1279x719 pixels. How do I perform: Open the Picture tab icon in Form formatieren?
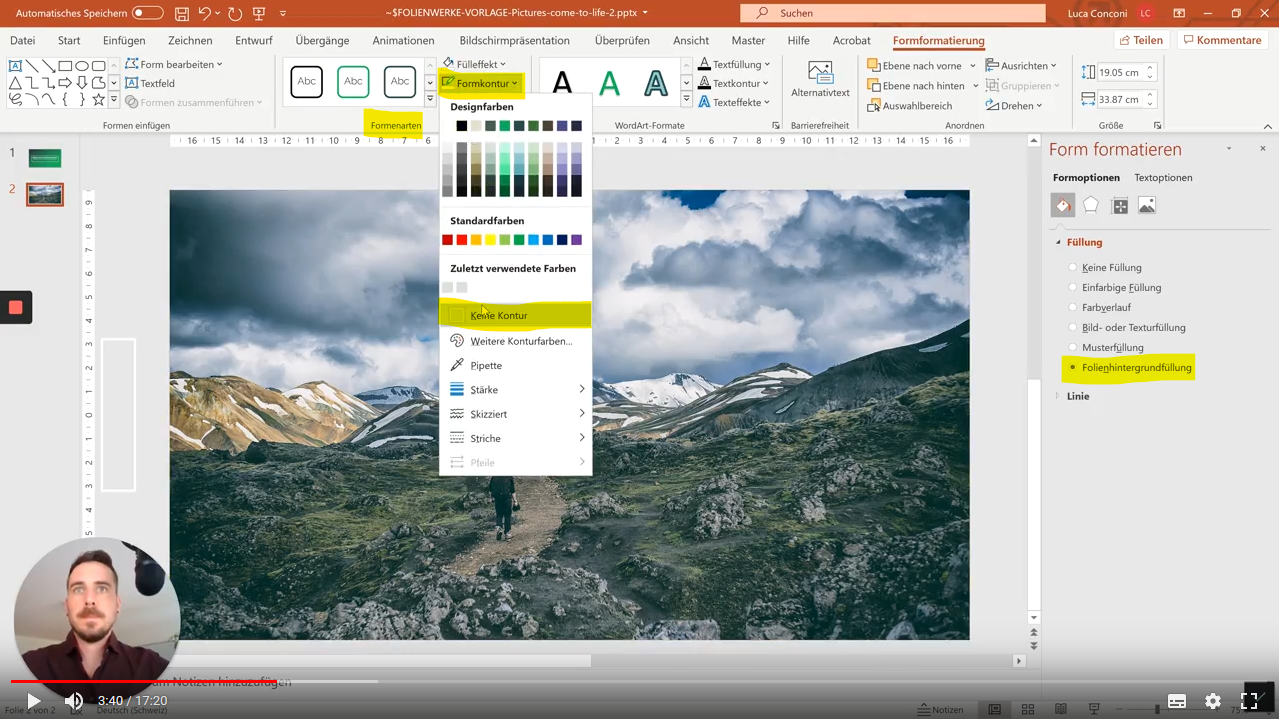(x=1147, y=205)
